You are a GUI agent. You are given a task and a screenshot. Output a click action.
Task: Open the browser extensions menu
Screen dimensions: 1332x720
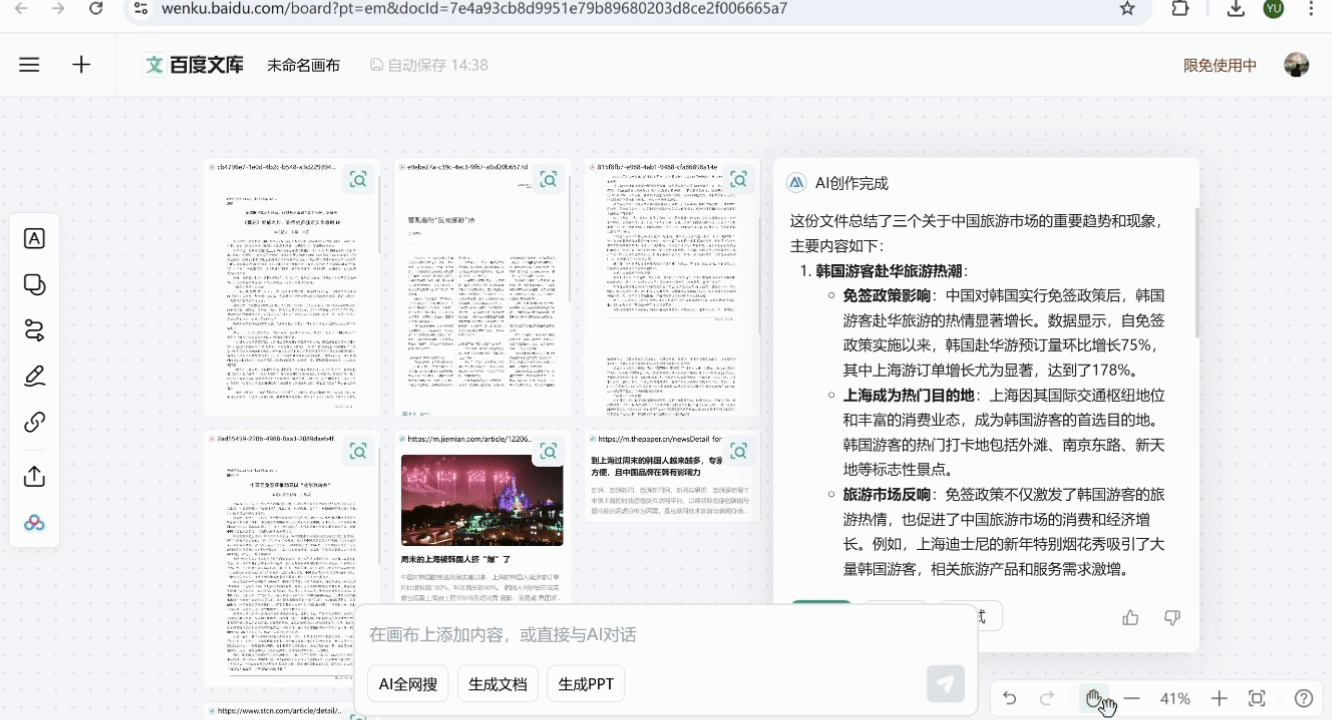[1180, 8]
